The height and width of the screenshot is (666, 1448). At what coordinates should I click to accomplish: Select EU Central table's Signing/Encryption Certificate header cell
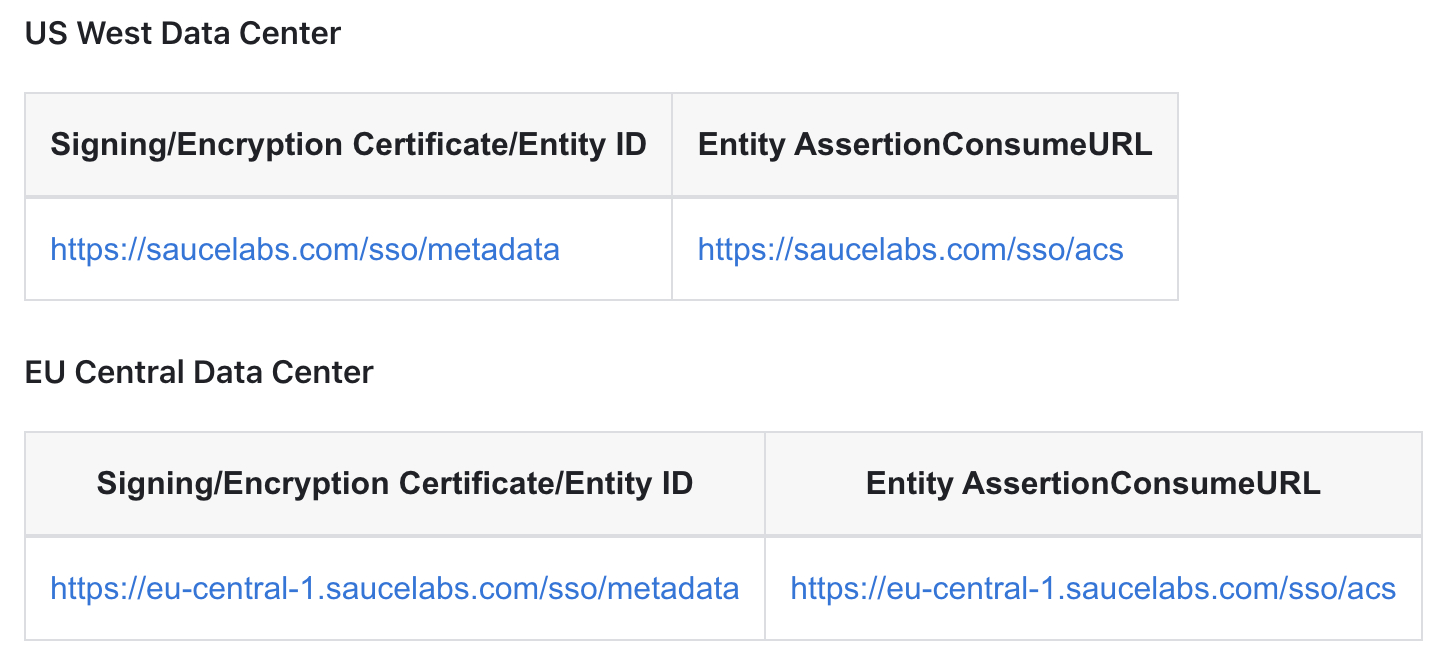(394, 484)
